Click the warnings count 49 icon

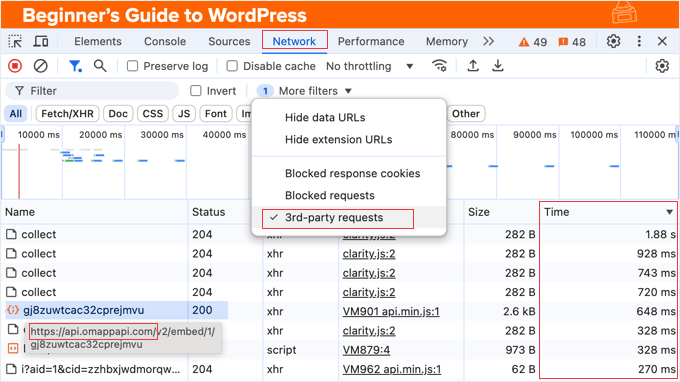point(533,42)
